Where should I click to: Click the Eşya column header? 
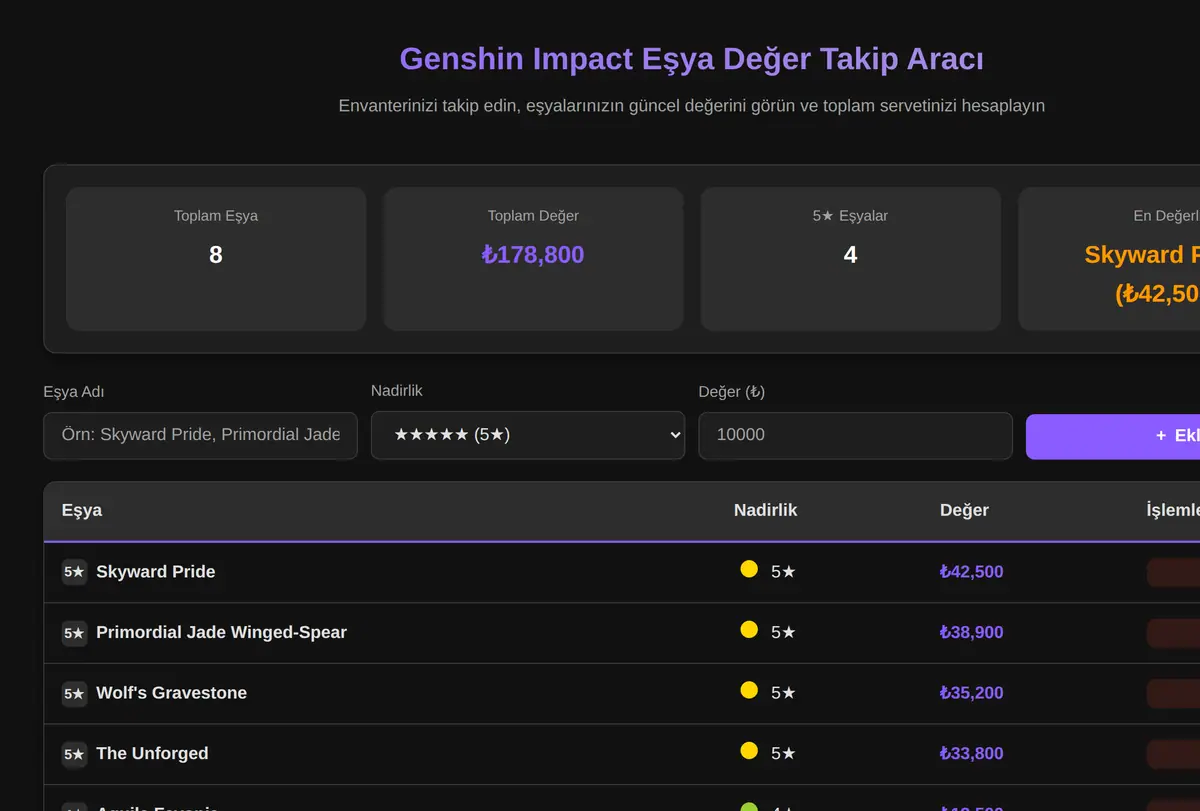pos(82,510)
